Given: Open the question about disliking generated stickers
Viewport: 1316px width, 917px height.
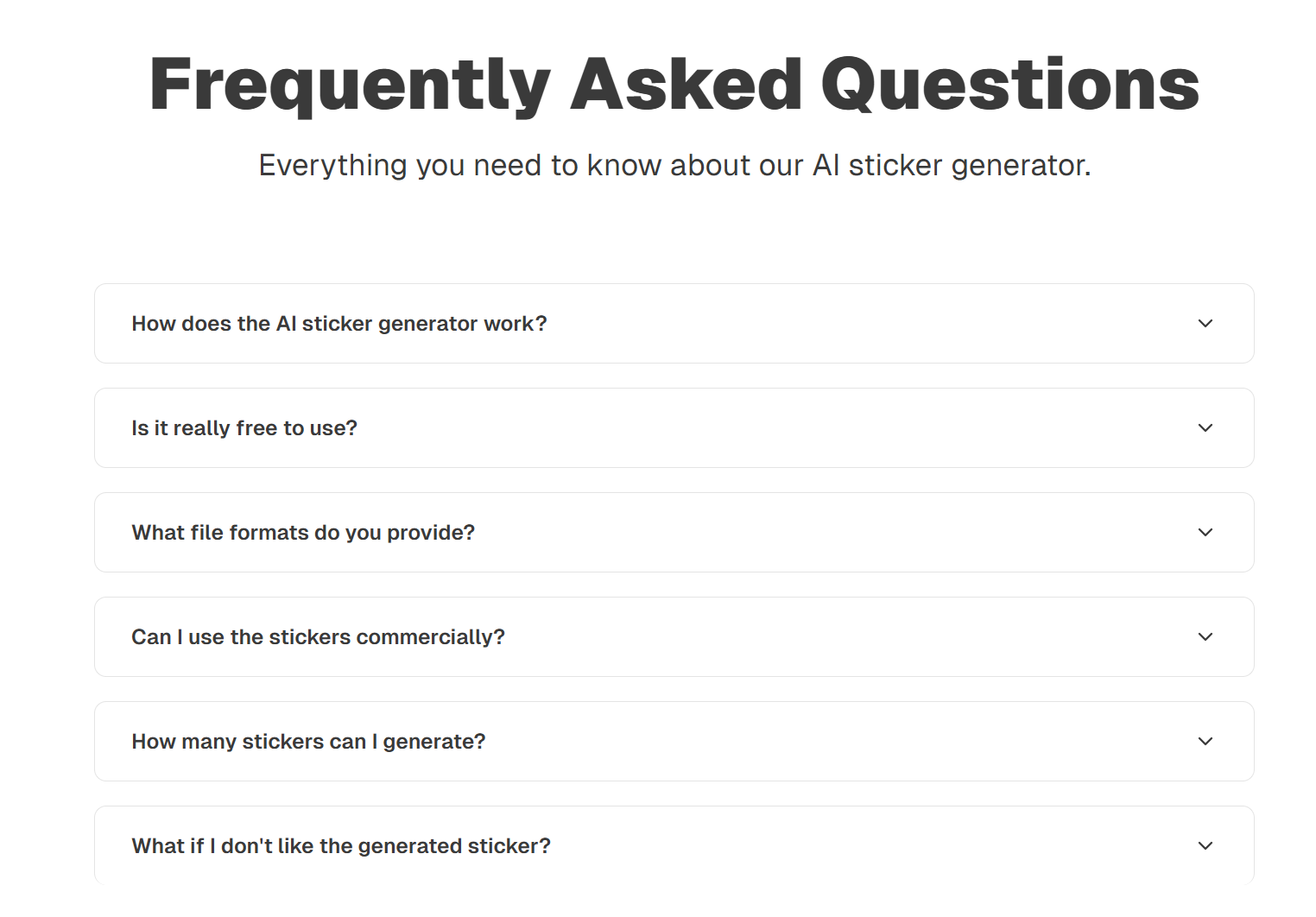Looking at the screenshot, I should click(340, 846).
